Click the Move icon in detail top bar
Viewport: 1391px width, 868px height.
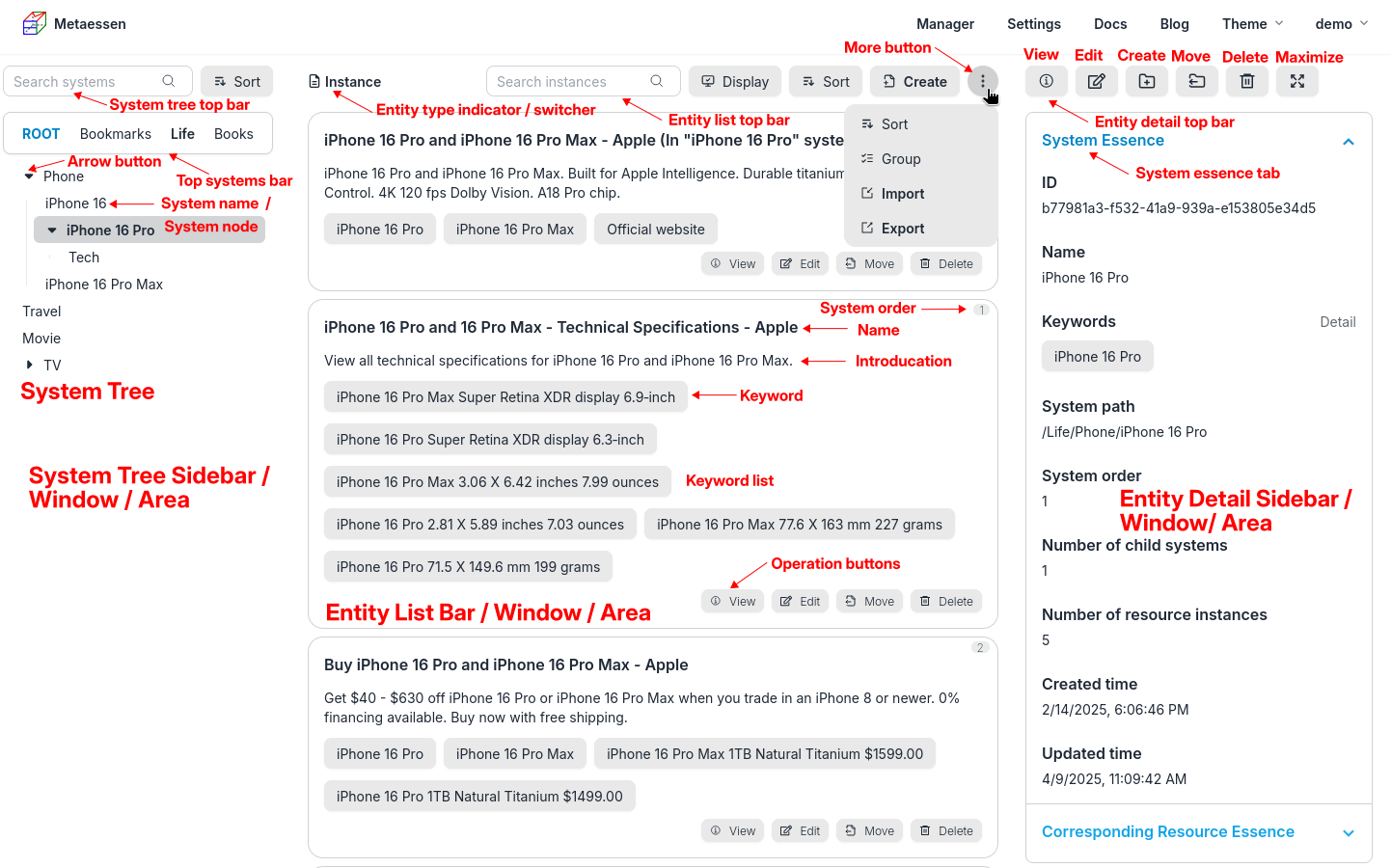pos(1196,82)
